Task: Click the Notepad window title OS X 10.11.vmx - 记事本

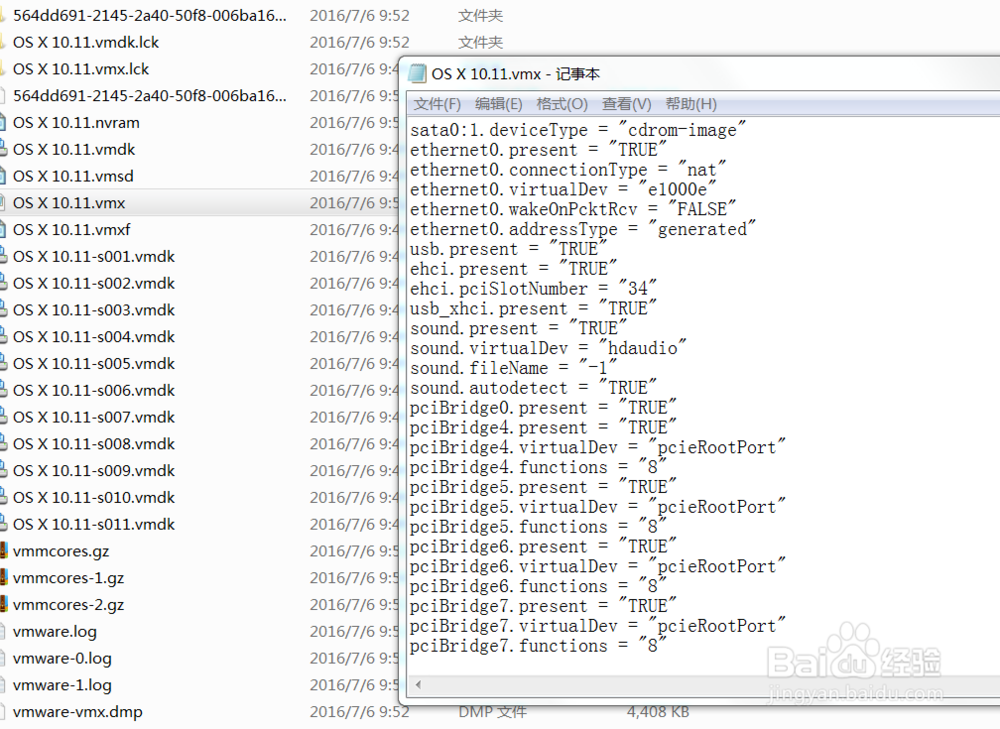Action: (515, 74)
